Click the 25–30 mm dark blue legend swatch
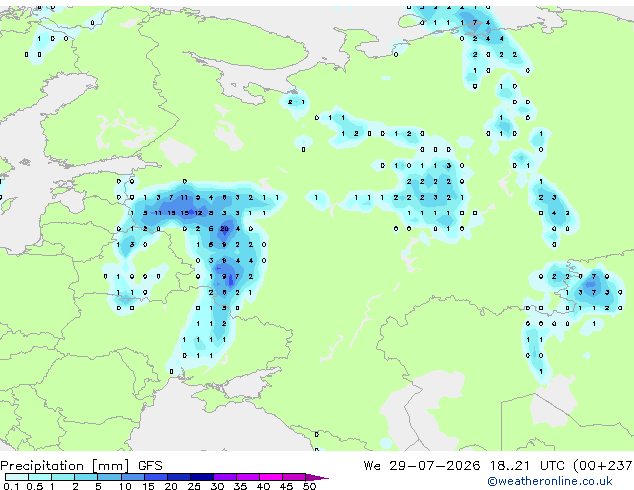 (x=201, y=477)
